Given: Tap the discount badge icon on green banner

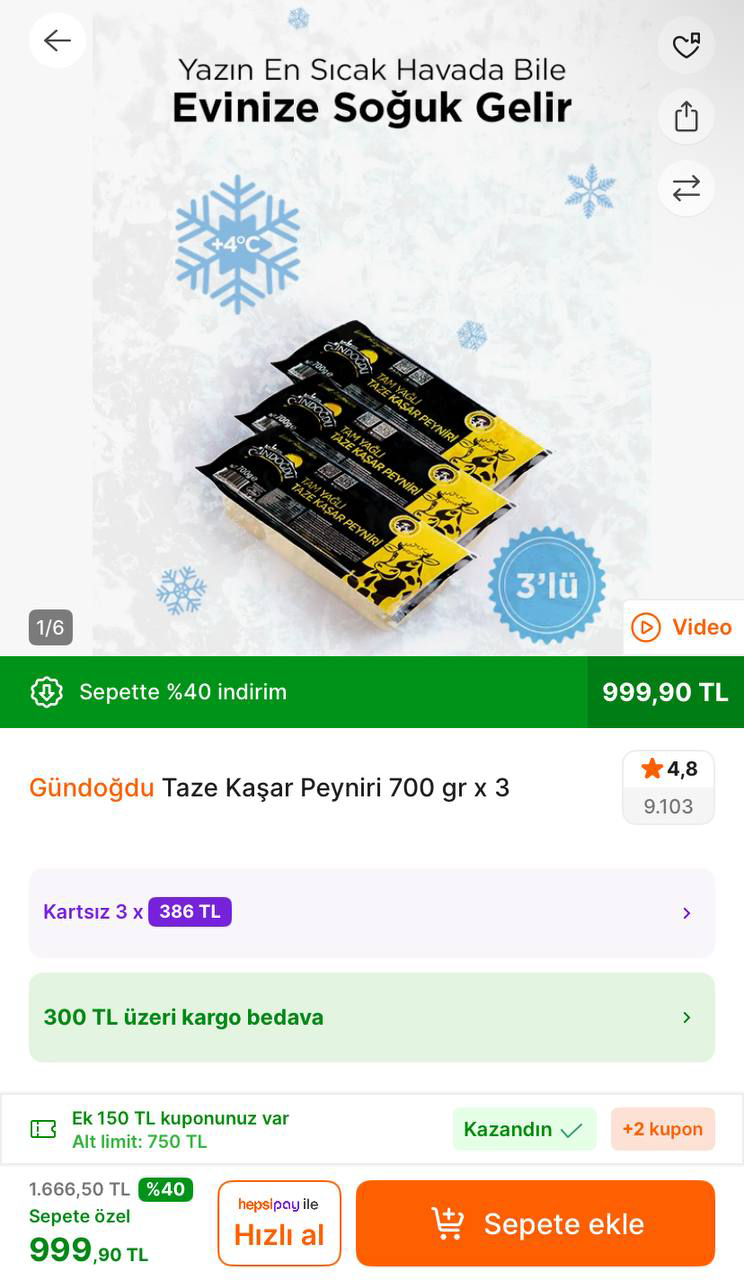Looking at the screenshot, I should [x=47, y=692].
